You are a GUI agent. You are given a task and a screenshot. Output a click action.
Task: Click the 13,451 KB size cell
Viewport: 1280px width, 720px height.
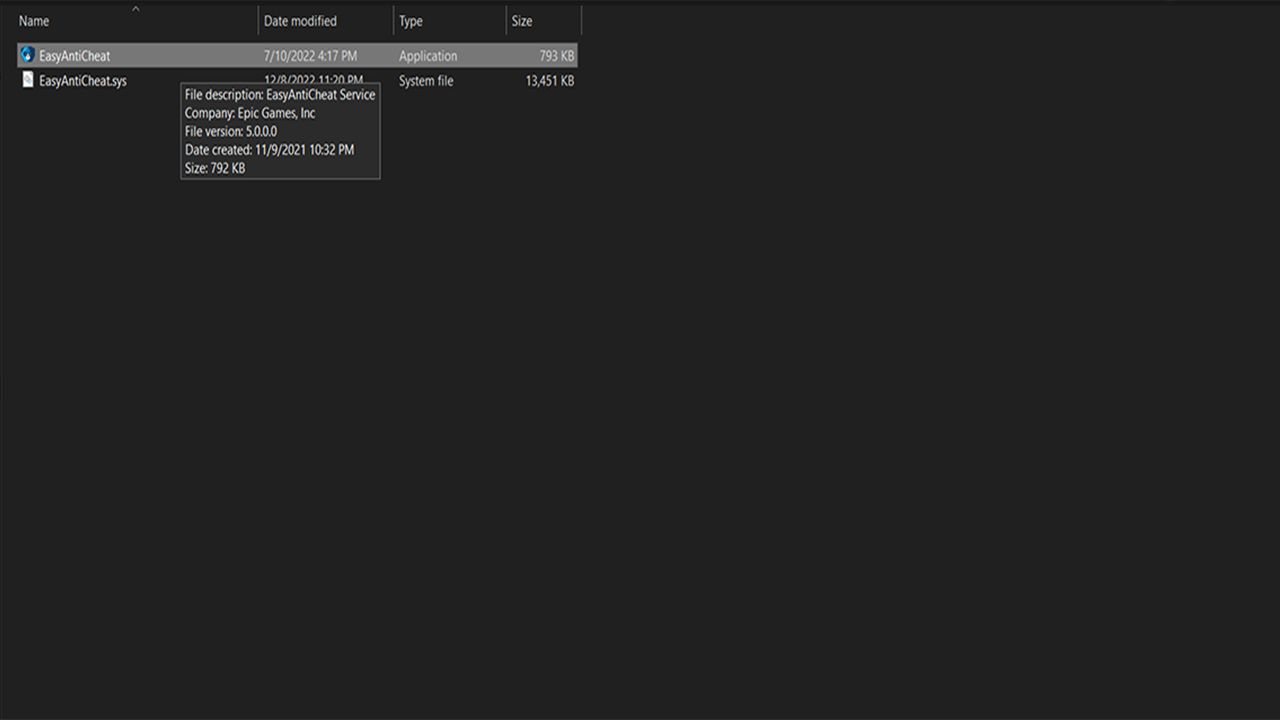click(x=549, y=81)
